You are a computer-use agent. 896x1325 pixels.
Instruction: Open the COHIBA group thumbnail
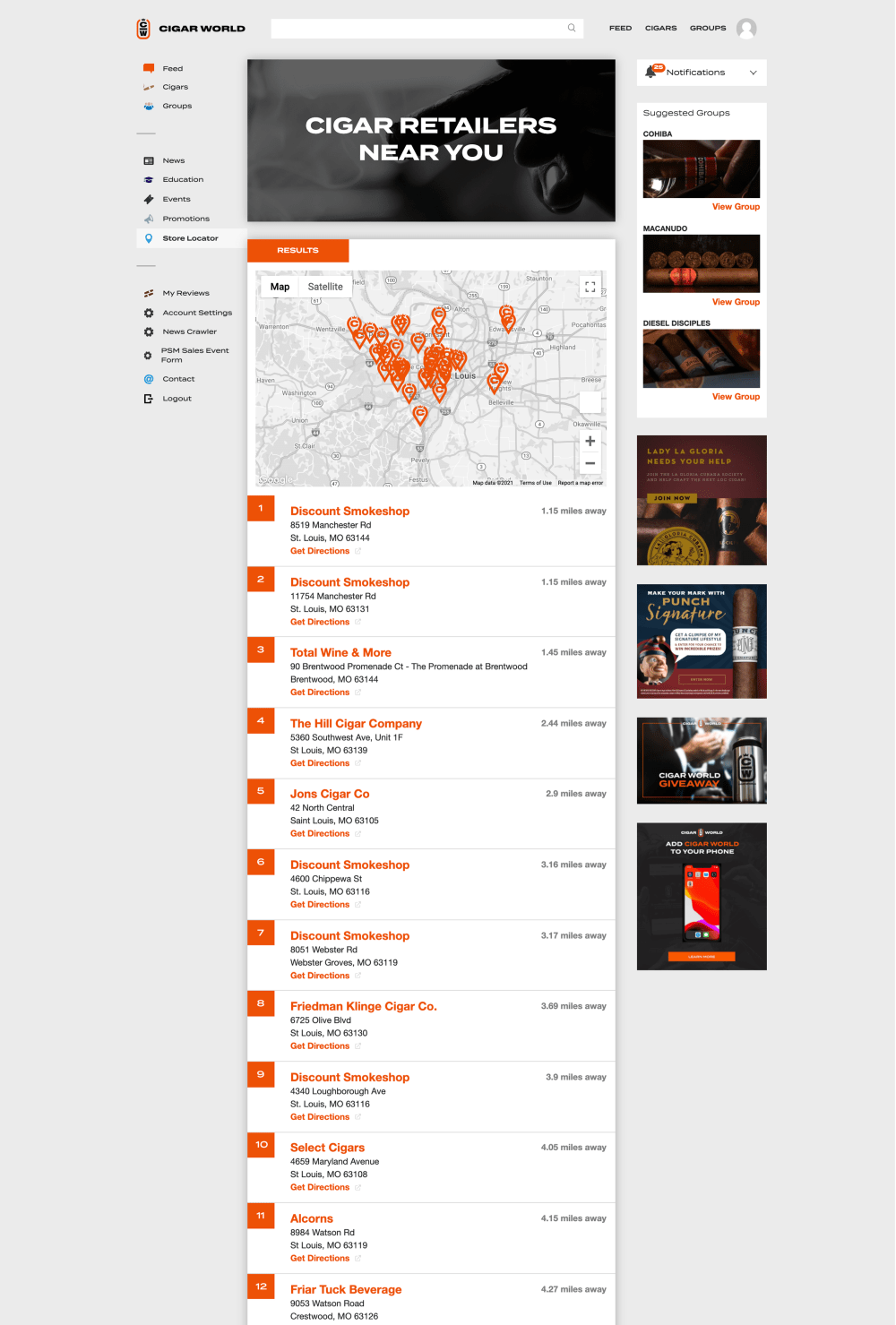click(702, 169)
